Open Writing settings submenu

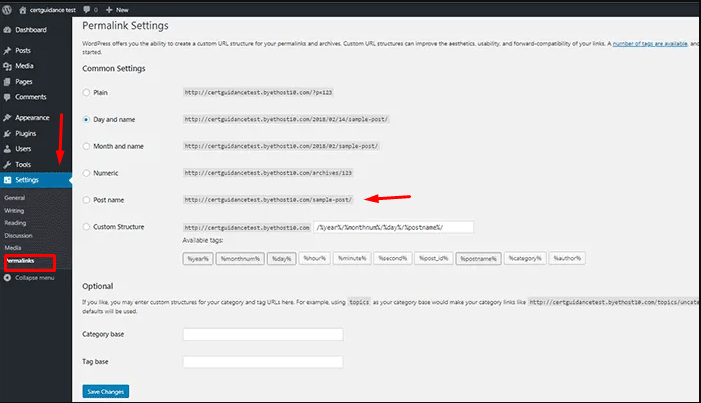click(14, 211)
